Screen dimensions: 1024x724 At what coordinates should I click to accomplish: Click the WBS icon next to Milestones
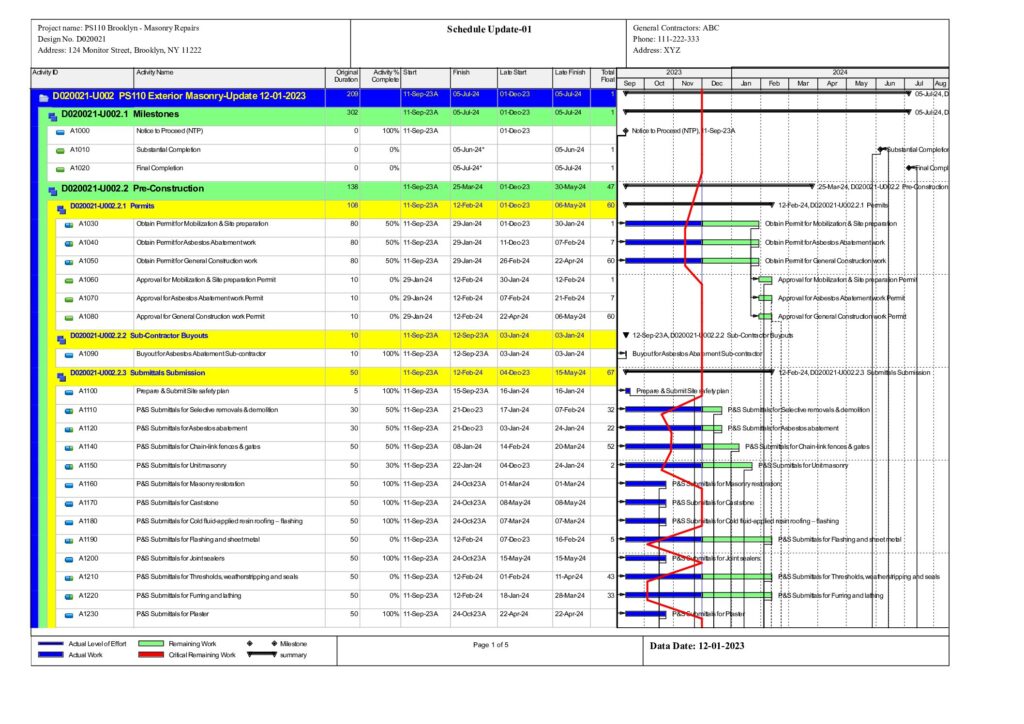pyautogui.click(x=52, y=115)
